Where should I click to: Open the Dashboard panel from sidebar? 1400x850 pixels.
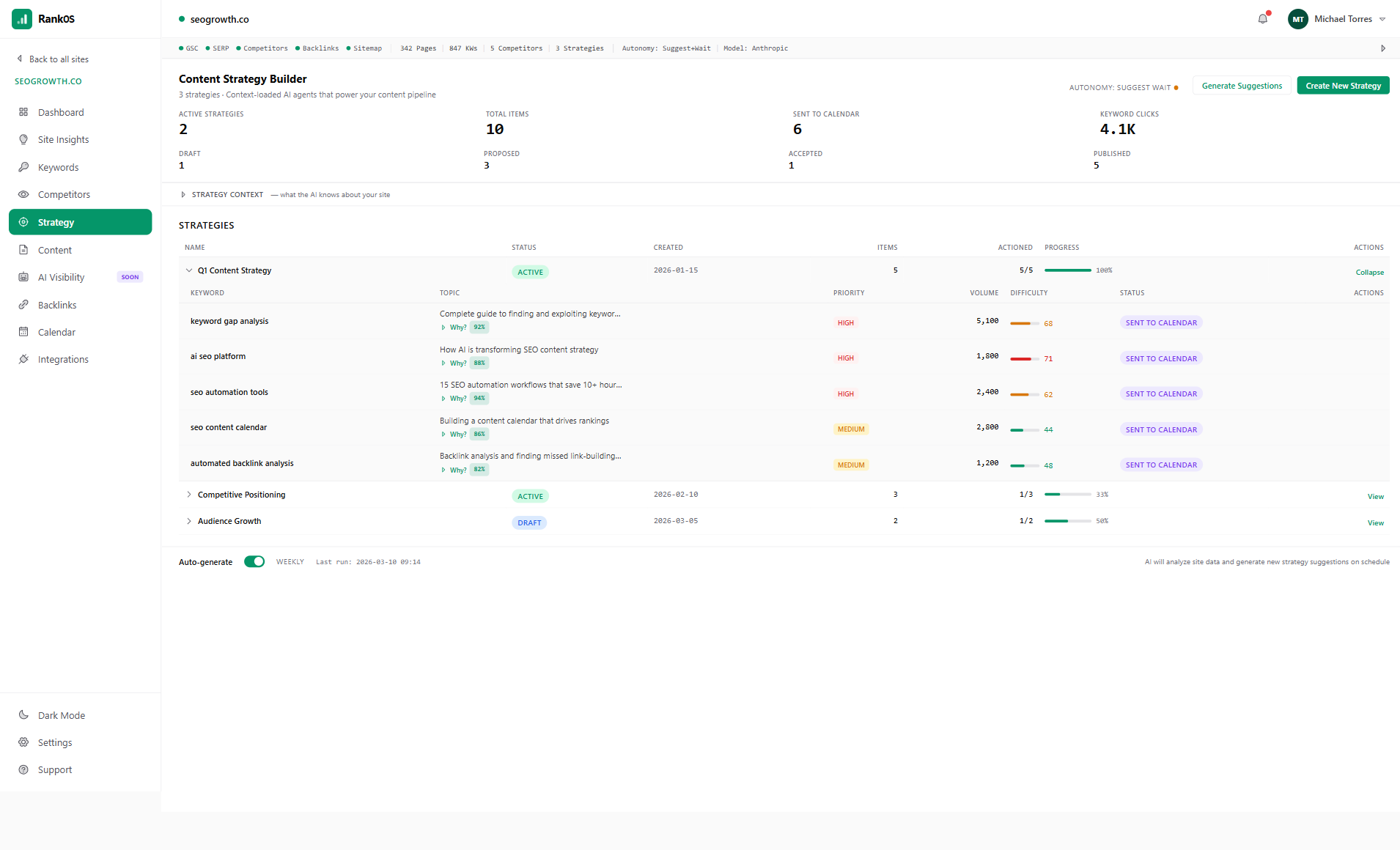pos(59,111)
